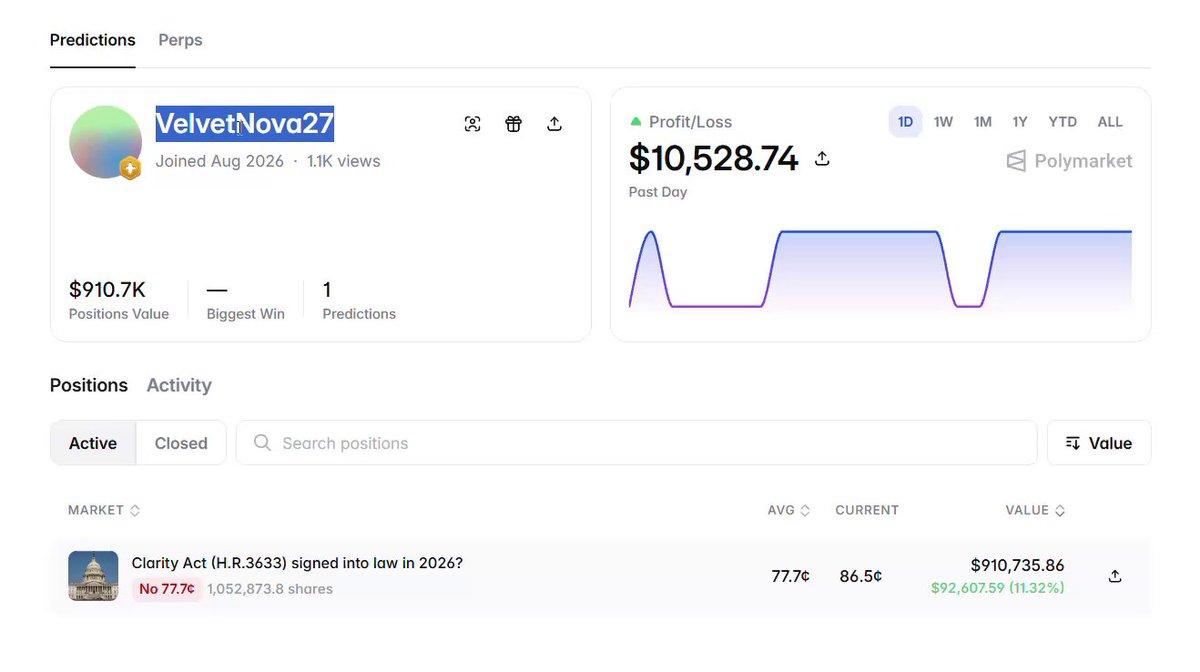Click the highlighted VelvetNova27 username
The height and width of the screenshot is (672, 1200).
[x=244, y=124]
